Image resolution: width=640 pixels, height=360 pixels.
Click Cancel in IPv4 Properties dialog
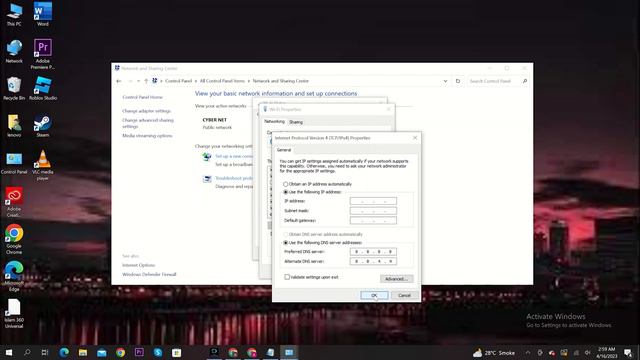(x=404, y=295)
